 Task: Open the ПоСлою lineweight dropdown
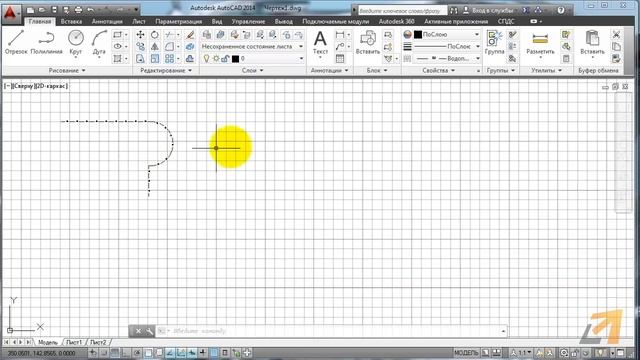447,47
